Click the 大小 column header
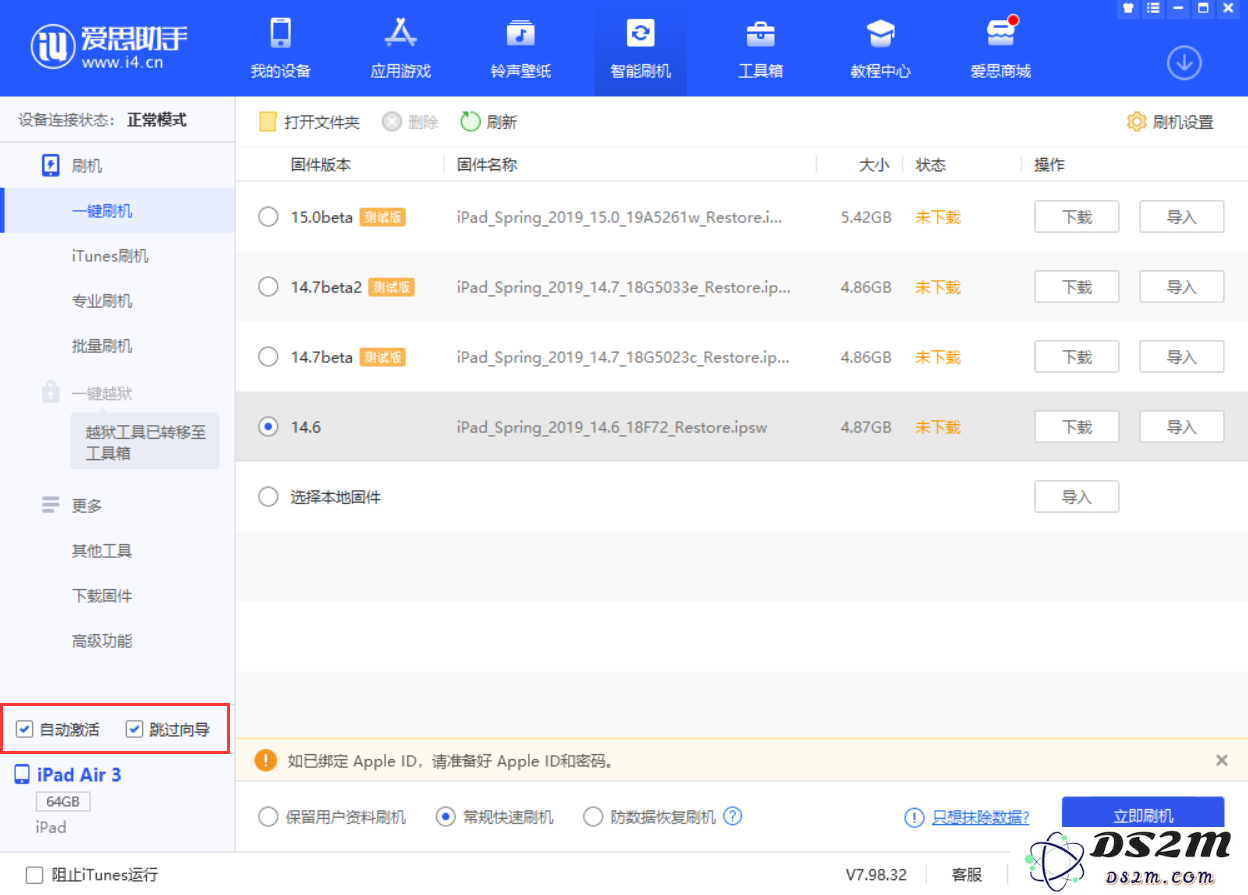This screenshot has height=895, width=1248. [874, 165]
